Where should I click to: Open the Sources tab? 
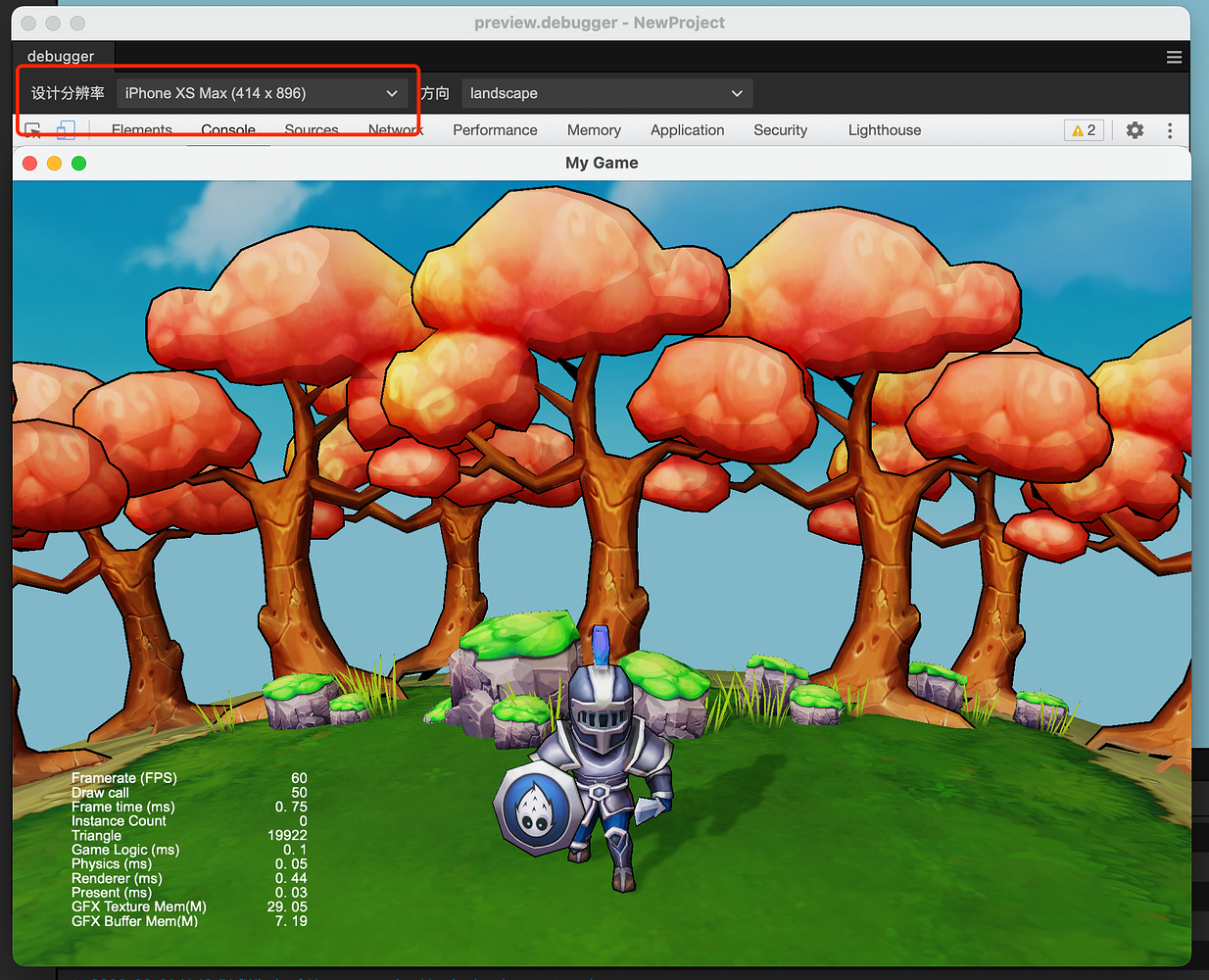click(311, 129)
